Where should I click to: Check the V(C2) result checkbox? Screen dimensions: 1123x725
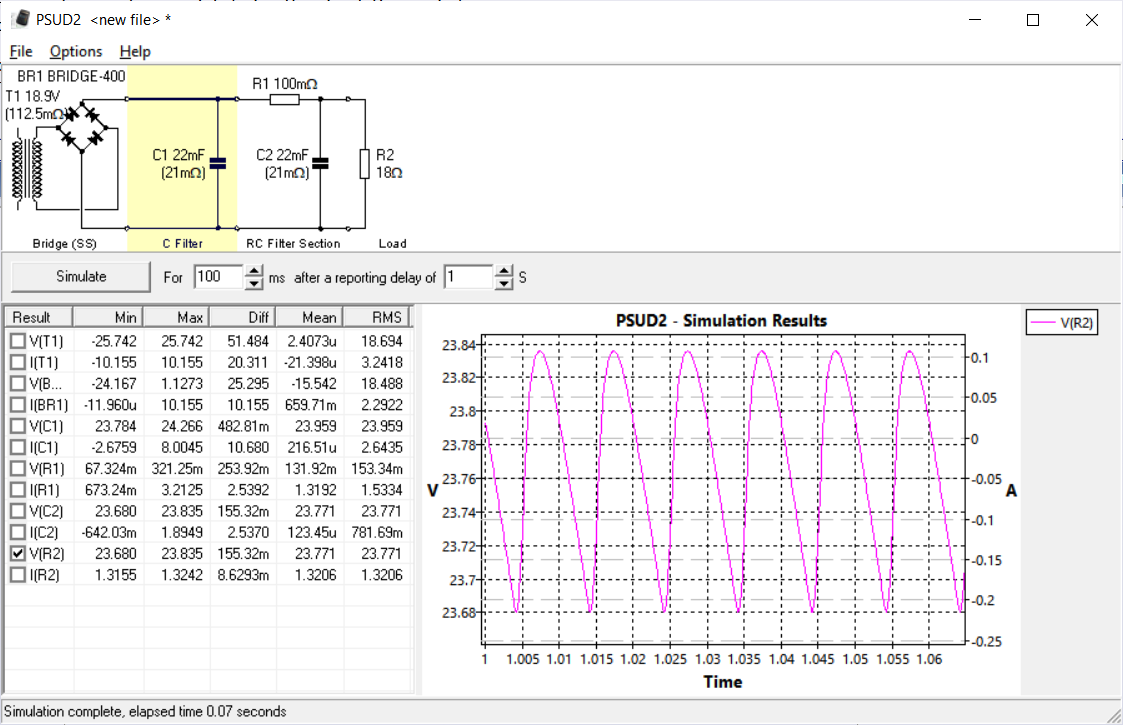(x=18, y=512)
